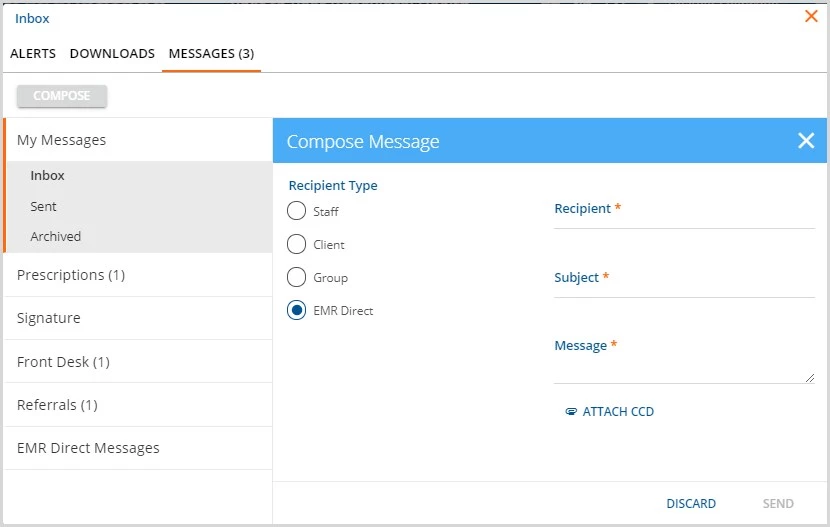Open My Messages section
This screenshot has width=830, height=527.
[x=138, y=140]
